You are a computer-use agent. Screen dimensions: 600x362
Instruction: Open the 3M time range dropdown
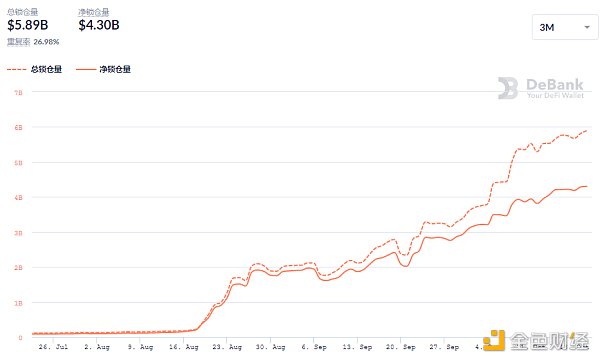(565, 27)
